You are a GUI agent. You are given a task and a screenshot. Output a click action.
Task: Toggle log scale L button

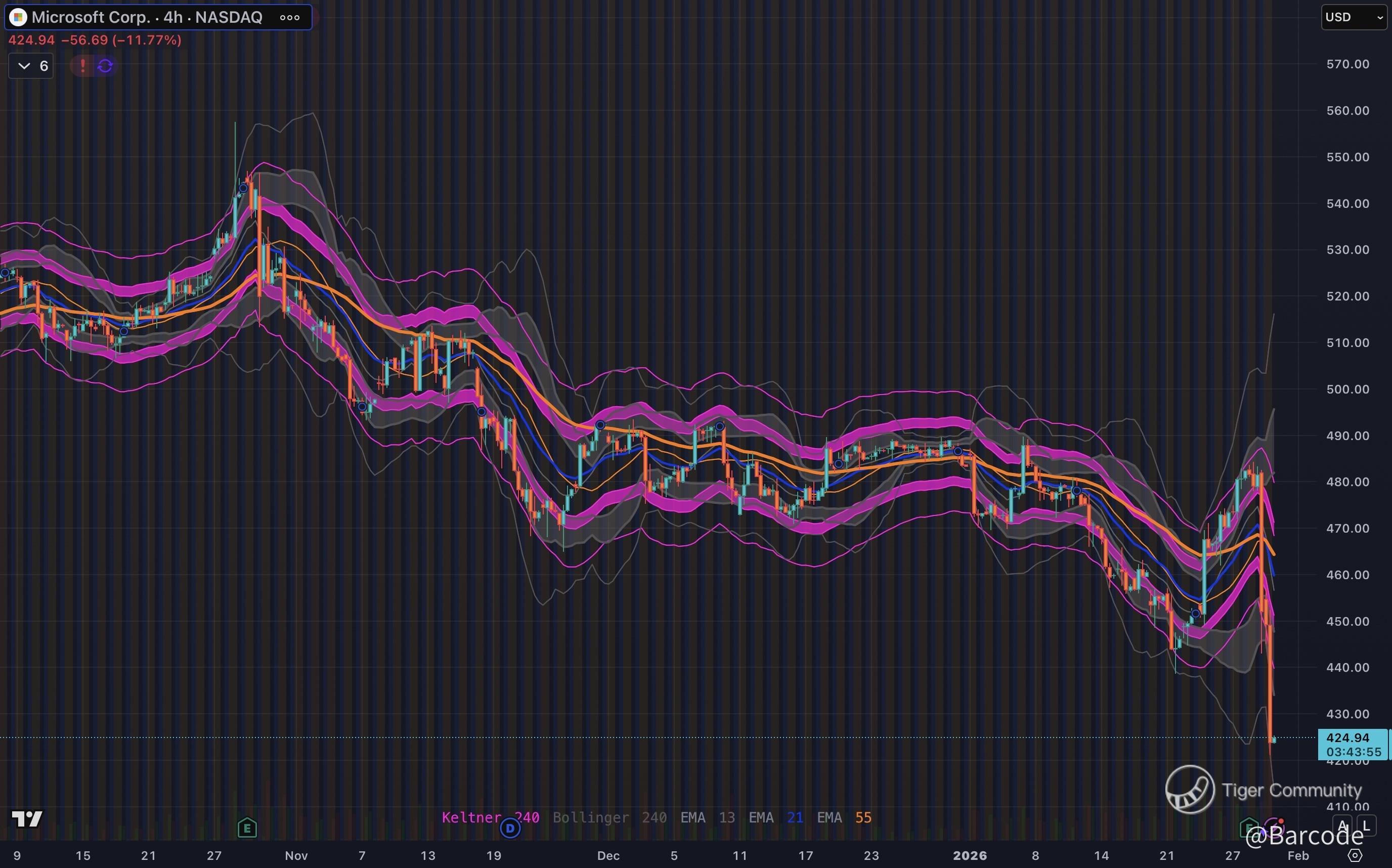tap(1366, 826)
